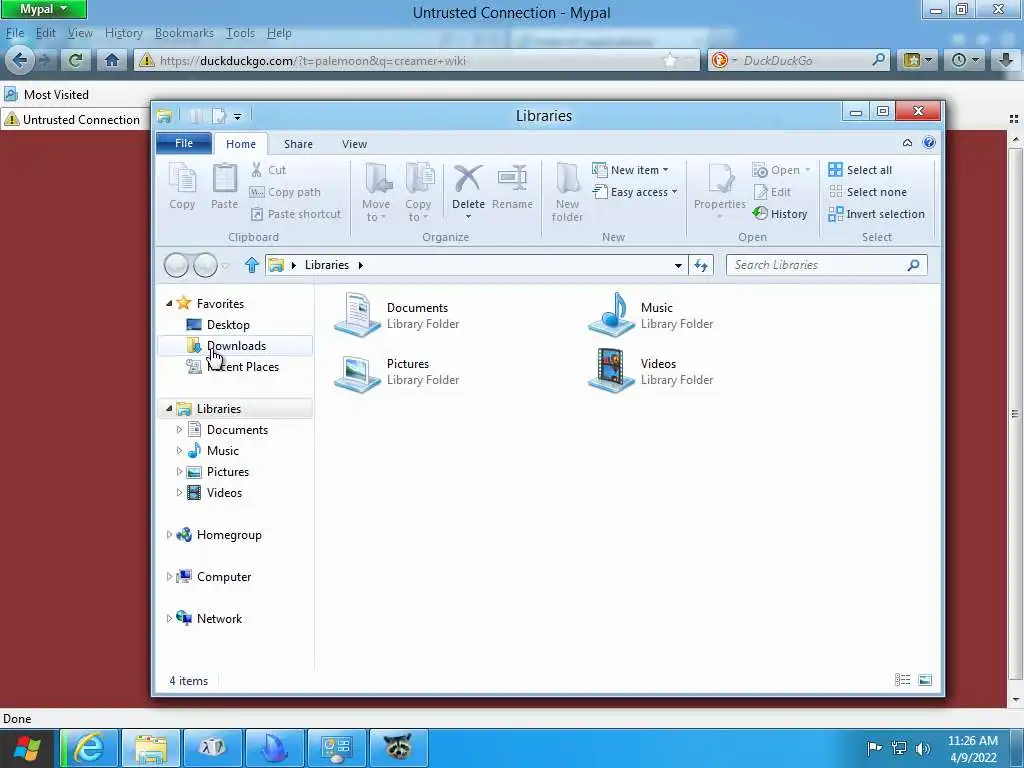The height and width of the screenshot is (768, 1024).
Task: Select Recent Places in Favorites
Action: click(242, 366)
